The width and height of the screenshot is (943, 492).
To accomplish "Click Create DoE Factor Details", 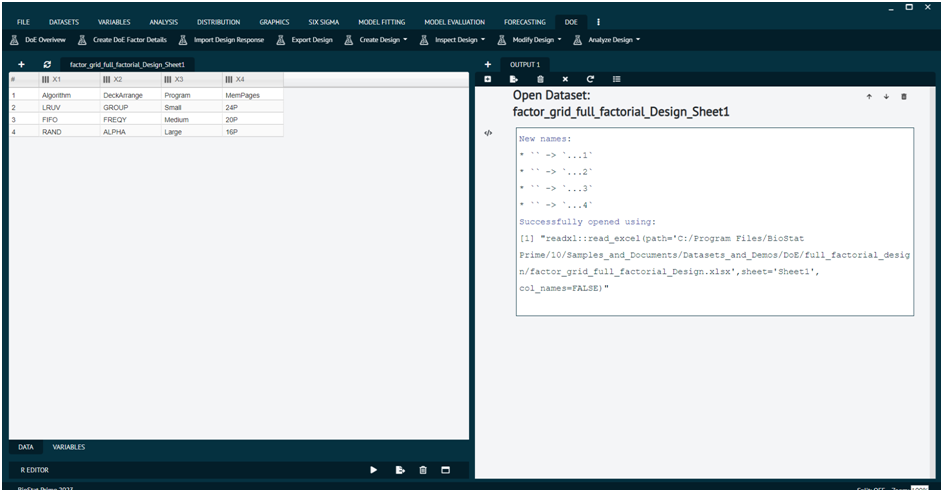I will 122,40.
